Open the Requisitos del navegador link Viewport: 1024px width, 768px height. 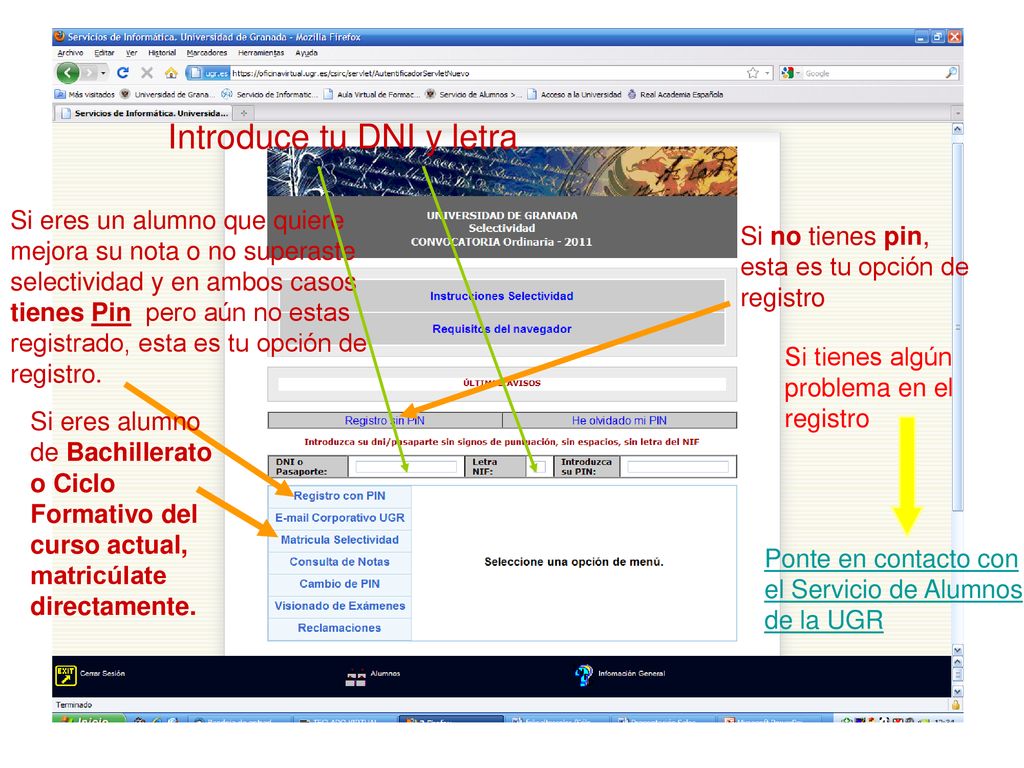pyautogui.click(x=502, y=328)
